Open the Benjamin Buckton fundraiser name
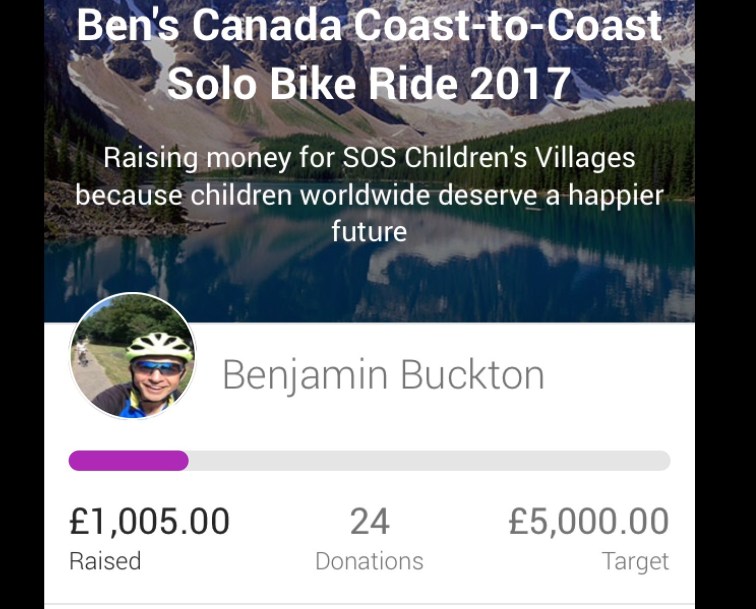756x609 pixels. tap(383, 375)
